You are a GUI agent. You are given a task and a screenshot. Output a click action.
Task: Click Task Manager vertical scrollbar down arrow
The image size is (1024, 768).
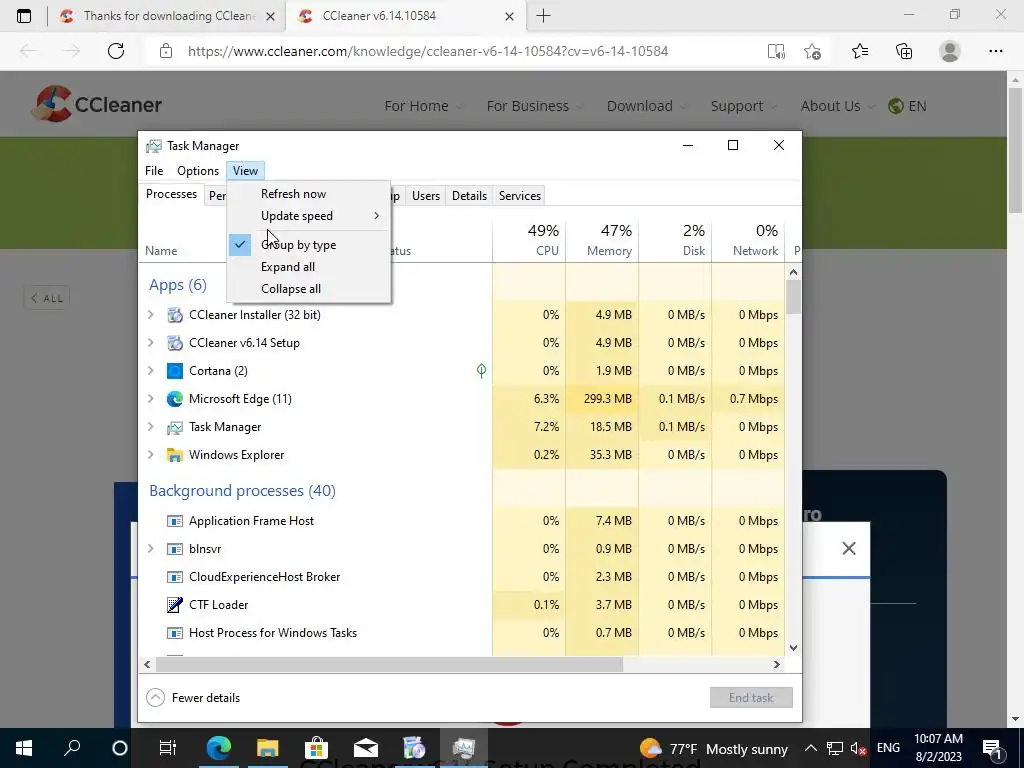793,648
